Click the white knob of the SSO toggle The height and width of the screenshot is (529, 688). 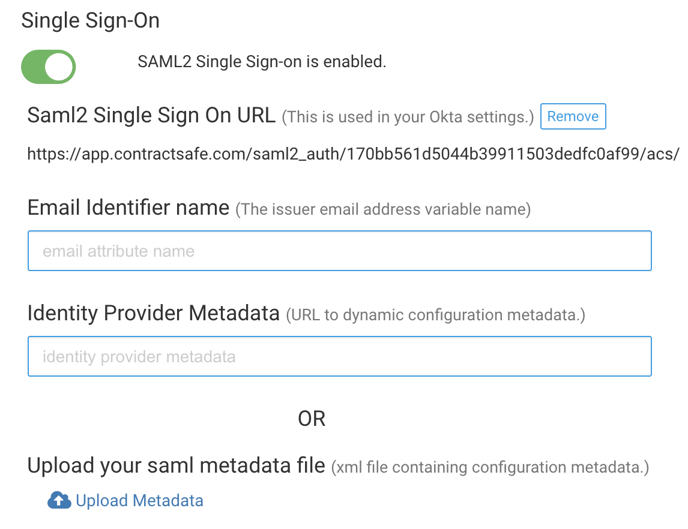coord(59,67)
